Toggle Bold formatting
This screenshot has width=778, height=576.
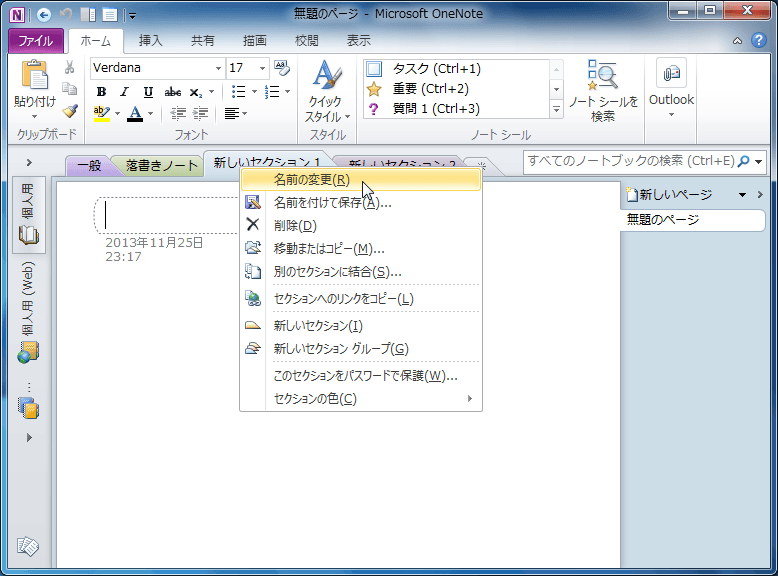(x=101, y=92)
